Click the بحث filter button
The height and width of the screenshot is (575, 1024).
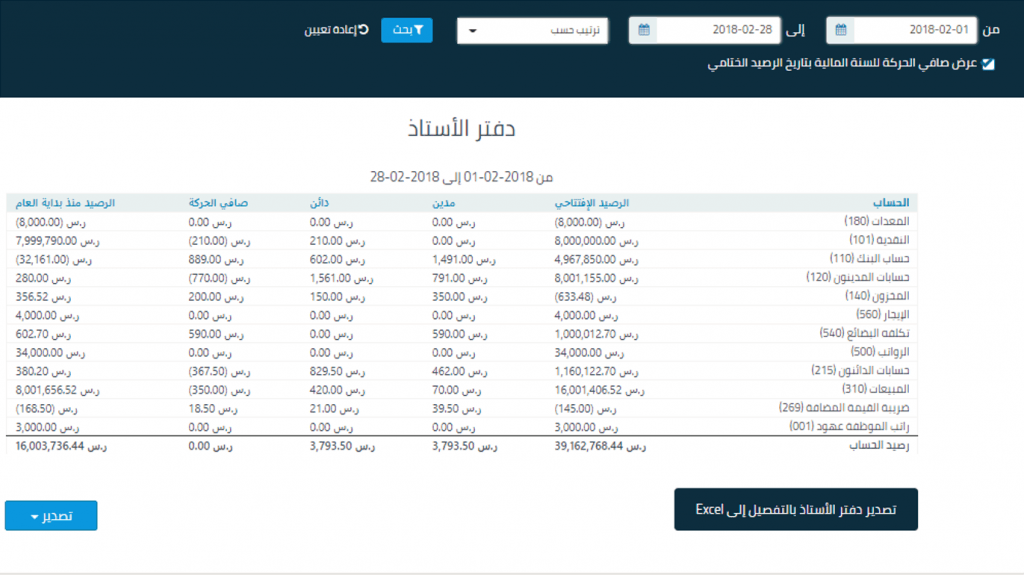tap(406, 30)
